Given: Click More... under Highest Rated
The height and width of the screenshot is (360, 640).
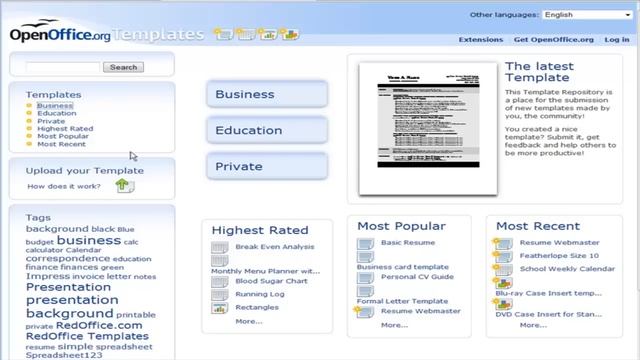Looking at the screenshot, I should (x=249, y=322).
